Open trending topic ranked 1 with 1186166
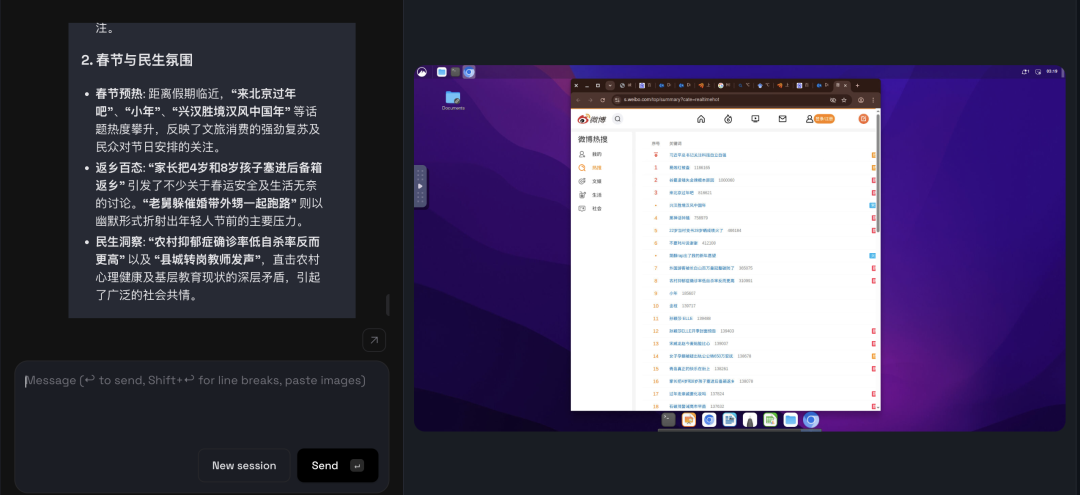 click(x=678, y=167)
